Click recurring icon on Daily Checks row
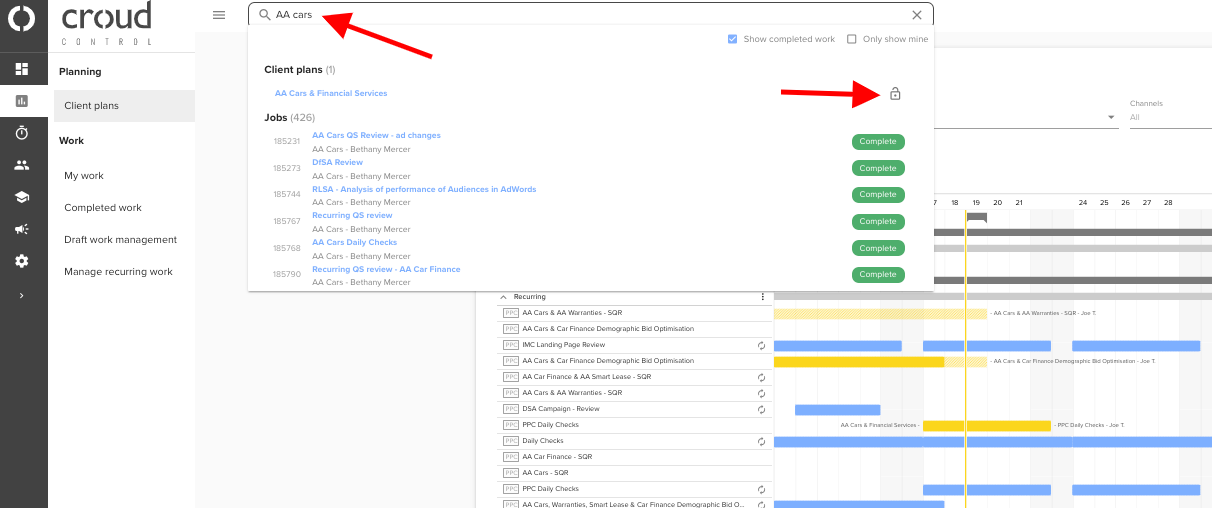Screen dimensions: 1212x508 pos(761,441)
